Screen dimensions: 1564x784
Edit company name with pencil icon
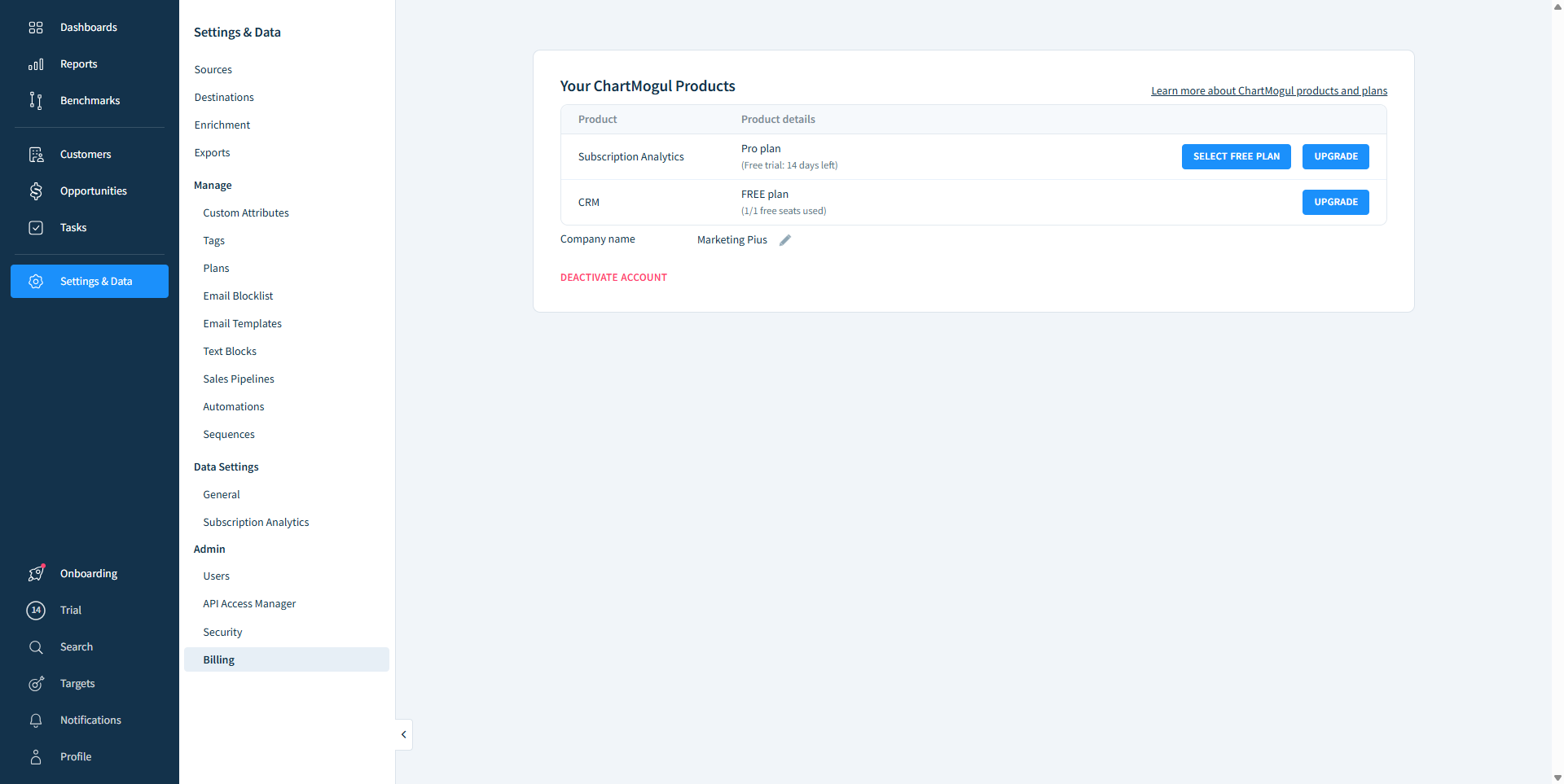[785, 240]
